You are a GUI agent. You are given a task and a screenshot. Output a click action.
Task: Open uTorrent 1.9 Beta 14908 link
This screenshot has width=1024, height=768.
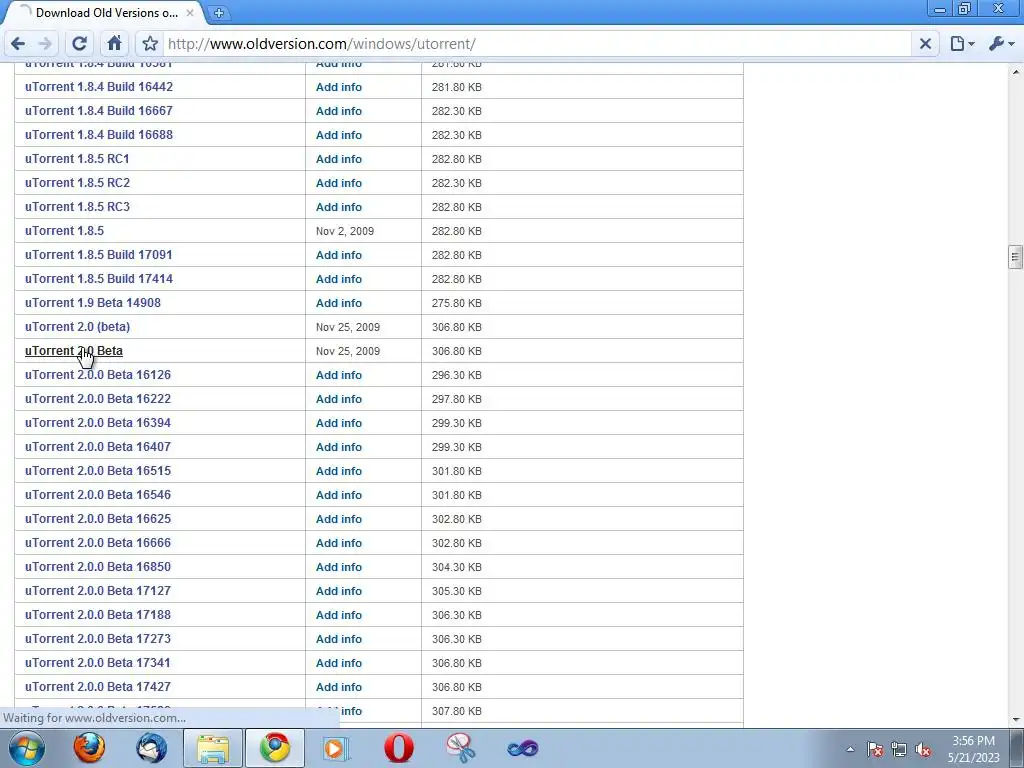tap(93, 303)
